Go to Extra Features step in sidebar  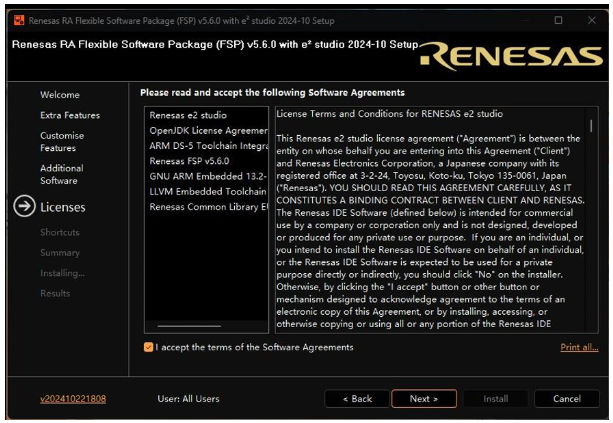click(x=70, y=115)
